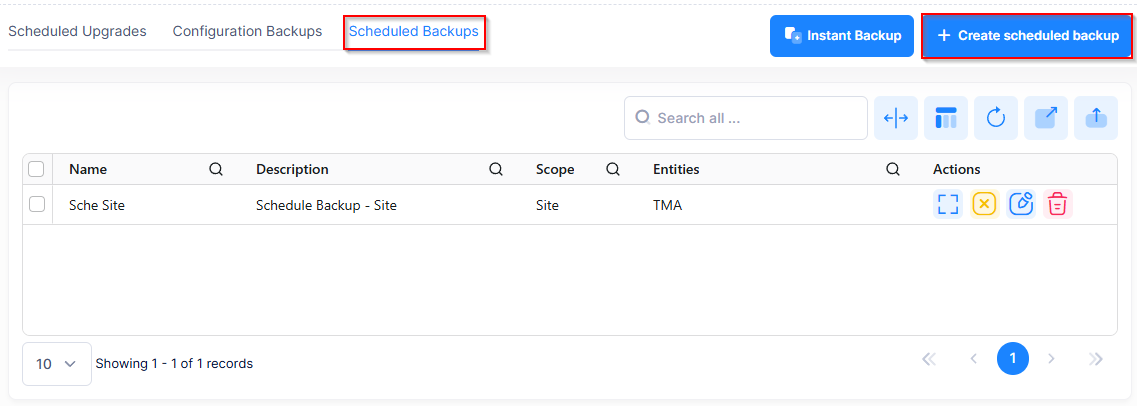This screenshot has width=1137, height=406.
Task: Click the Instant Backup button
Action: pos(841,35)
